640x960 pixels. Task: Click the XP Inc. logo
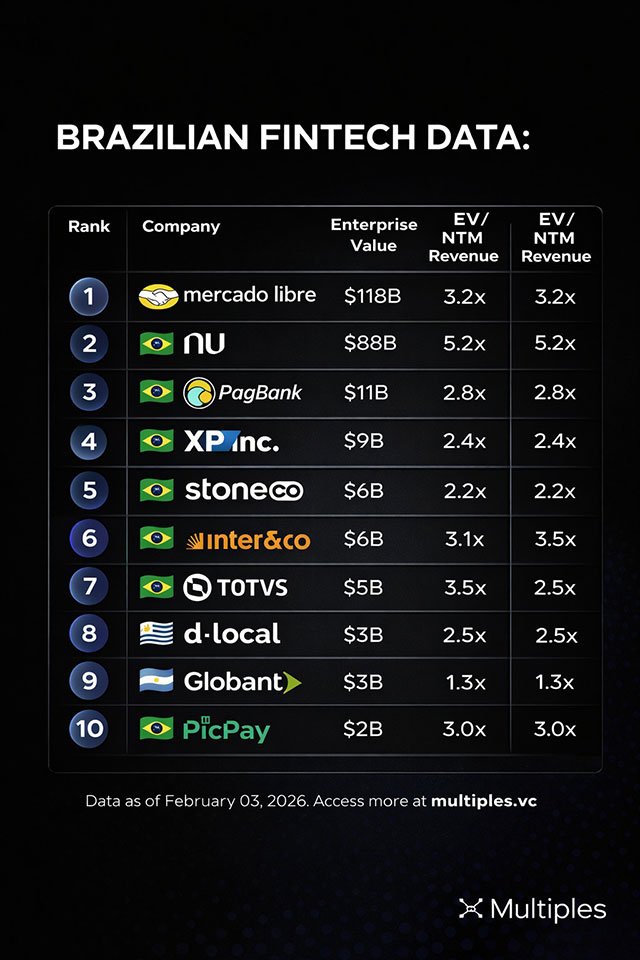click(231, 441)
